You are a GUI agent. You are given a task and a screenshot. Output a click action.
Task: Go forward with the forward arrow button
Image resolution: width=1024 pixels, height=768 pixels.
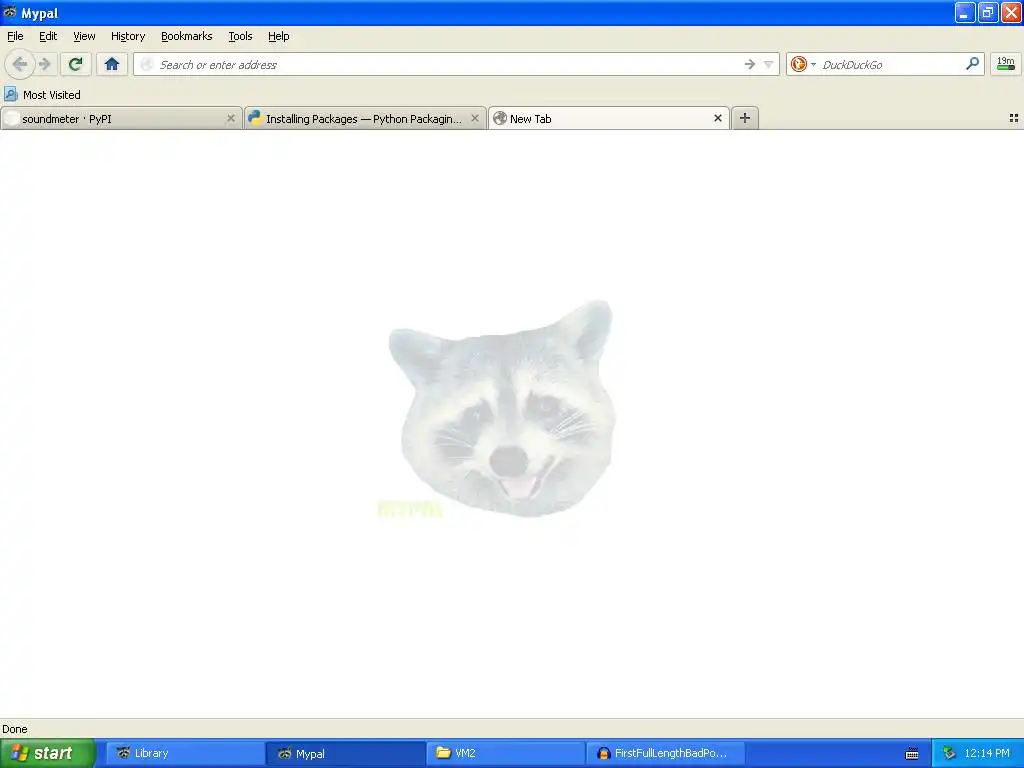[x=44, y=64]
